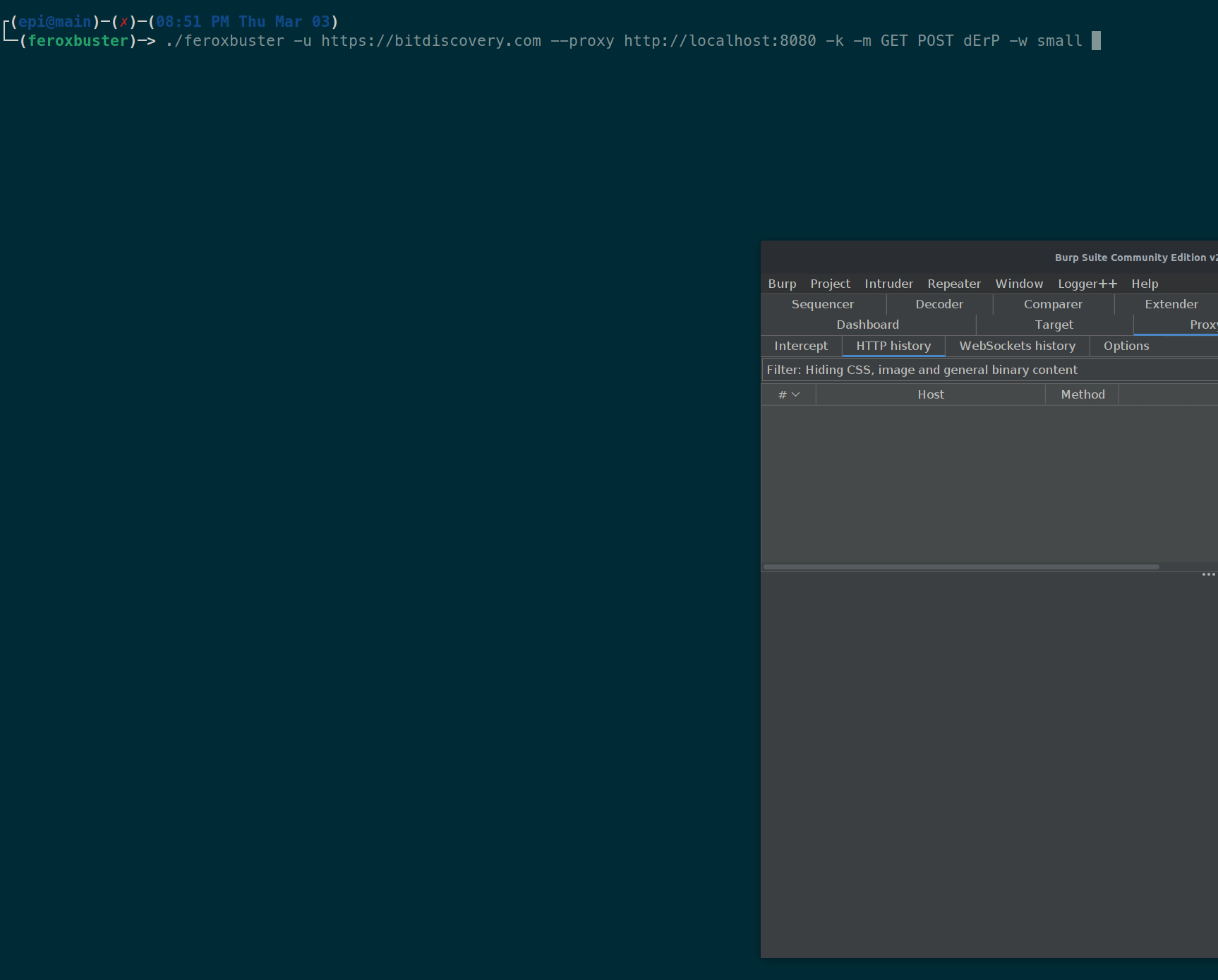Open the Help menu
The width and height of the screenshot is (1218, 980).
coord(1144,284)
